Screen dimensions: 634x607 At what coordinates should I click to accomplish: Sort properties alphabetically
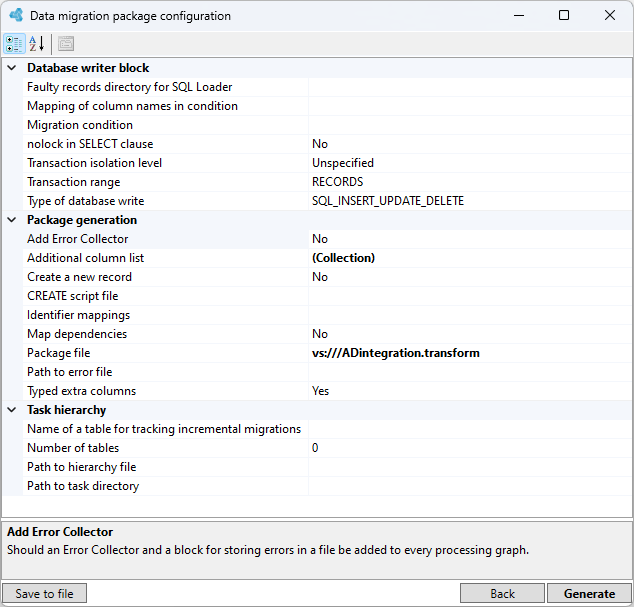click(37, 44)
